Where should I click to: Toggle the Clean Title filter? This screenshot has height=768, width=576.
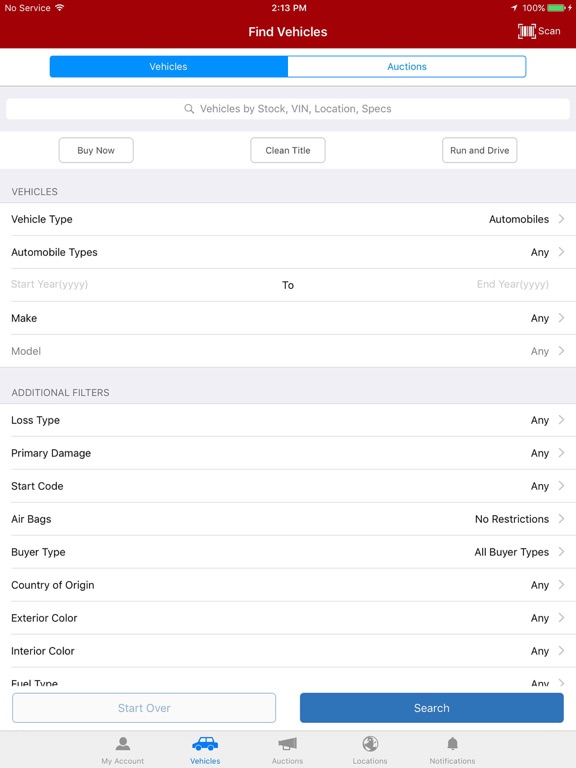(x=288, y=150)
